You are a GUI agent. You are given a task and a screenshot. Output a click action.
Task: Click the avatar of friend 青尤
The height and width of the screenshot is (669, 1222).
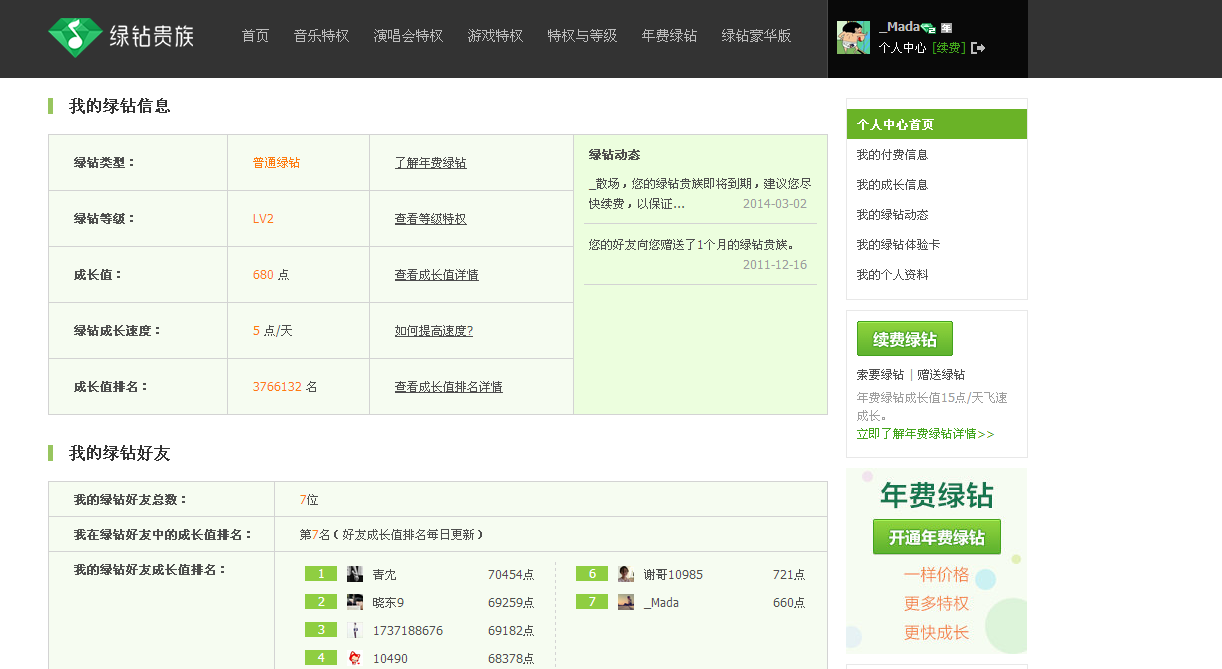point(355,574)
